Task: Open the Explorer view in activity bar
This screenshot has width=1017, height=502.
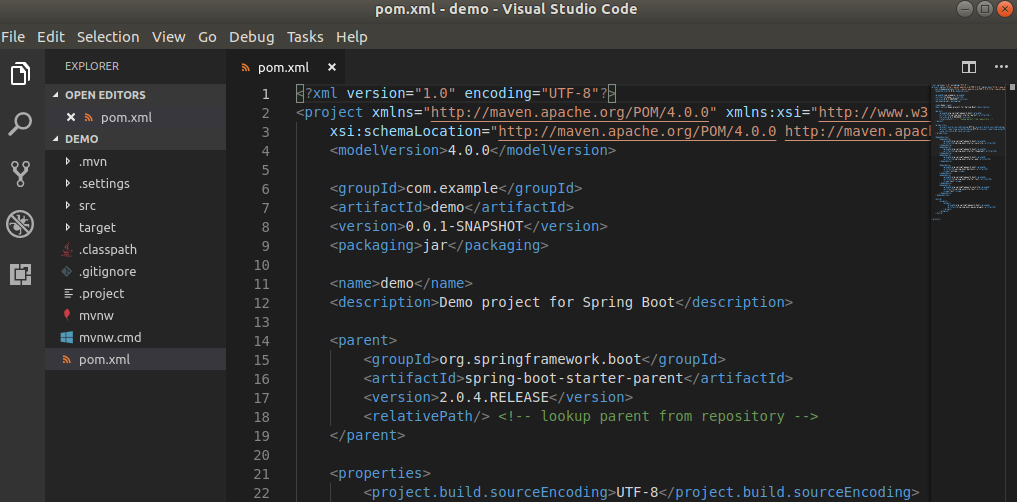Action: tap(20, 73)
